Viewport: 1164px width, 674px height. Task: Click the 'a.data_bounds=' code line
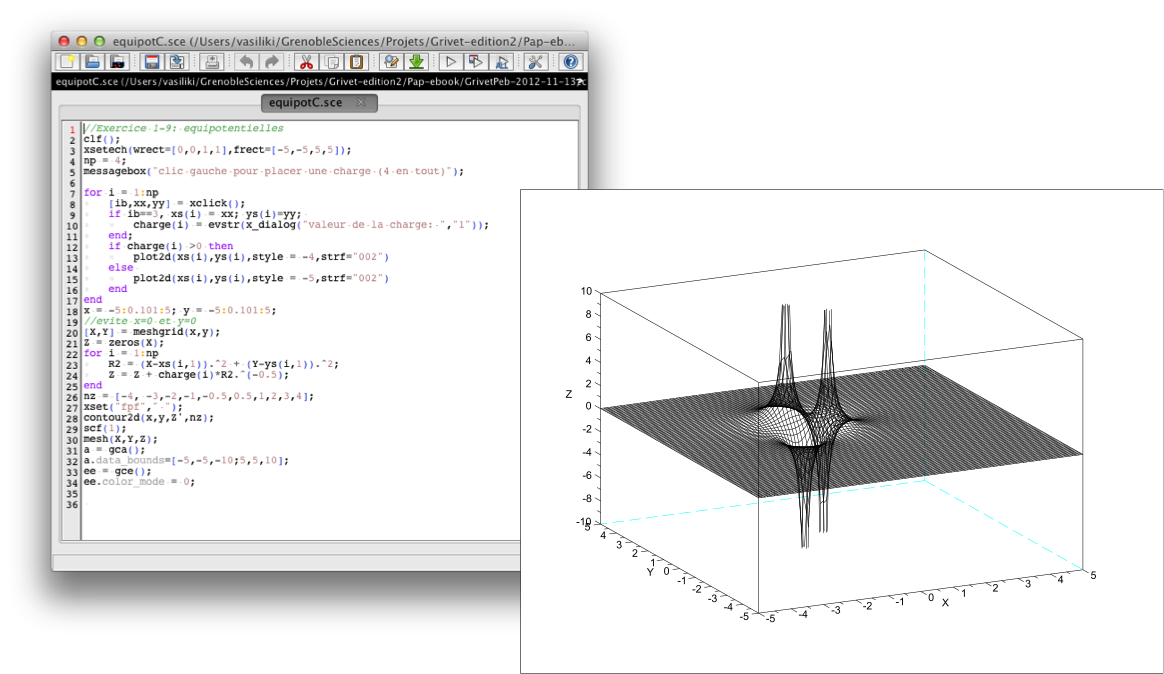click(x=186, y=461)
